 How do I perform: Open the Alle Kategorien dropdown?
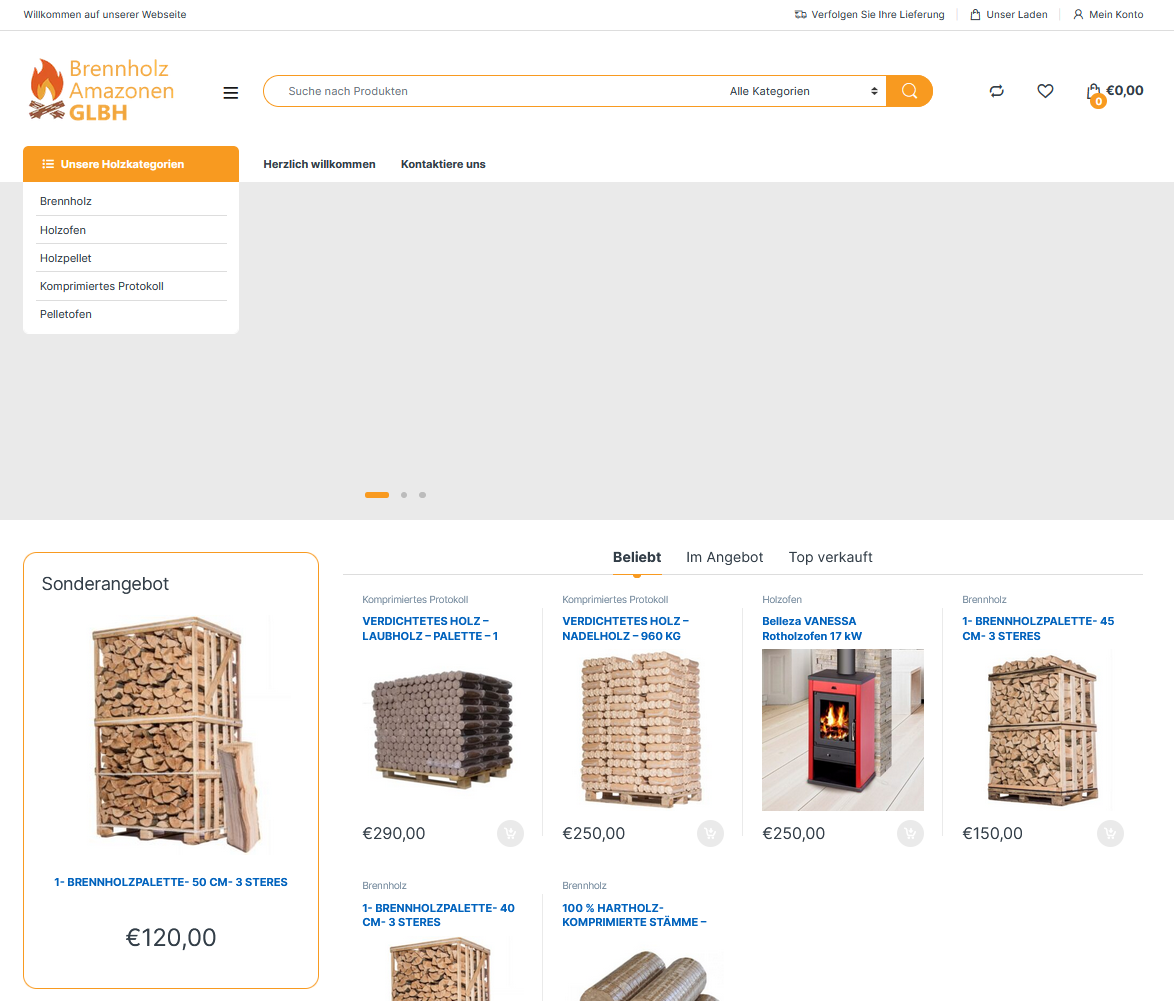[x=803, y=91]
